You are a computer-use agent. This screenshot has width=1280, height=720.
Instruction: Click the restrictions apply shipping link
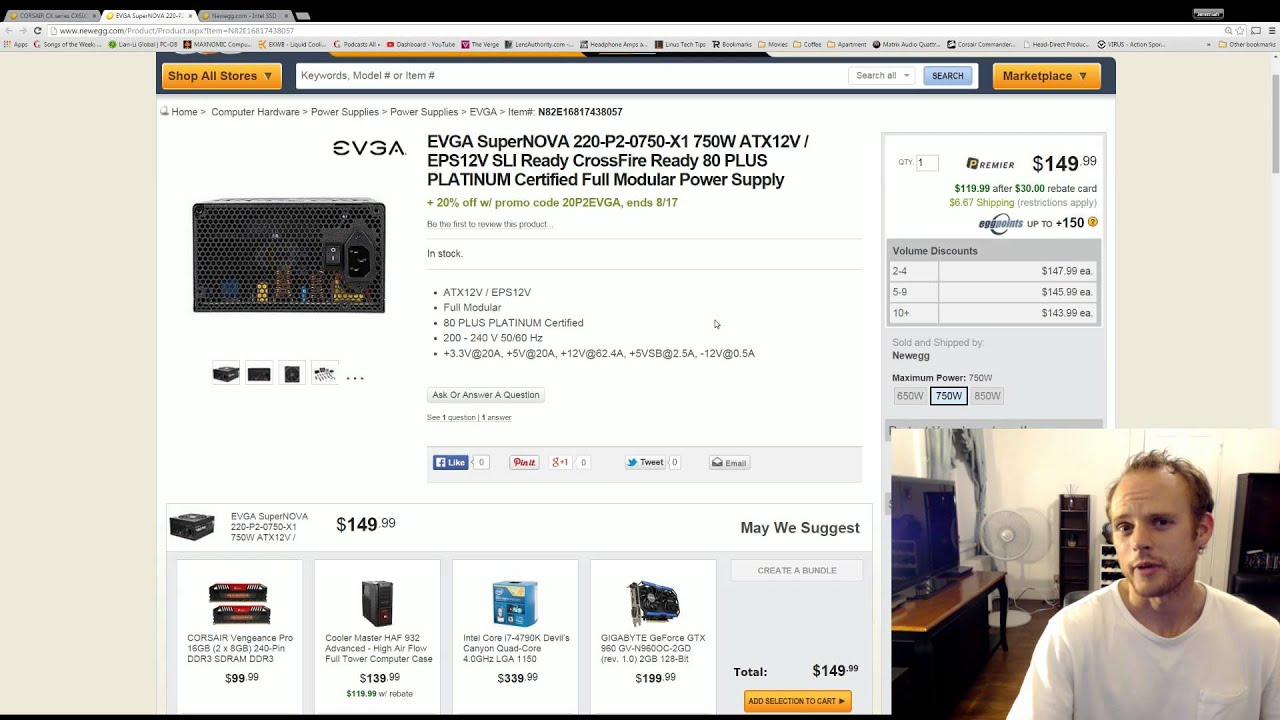pyautogui.click(x=1057, y=203)
